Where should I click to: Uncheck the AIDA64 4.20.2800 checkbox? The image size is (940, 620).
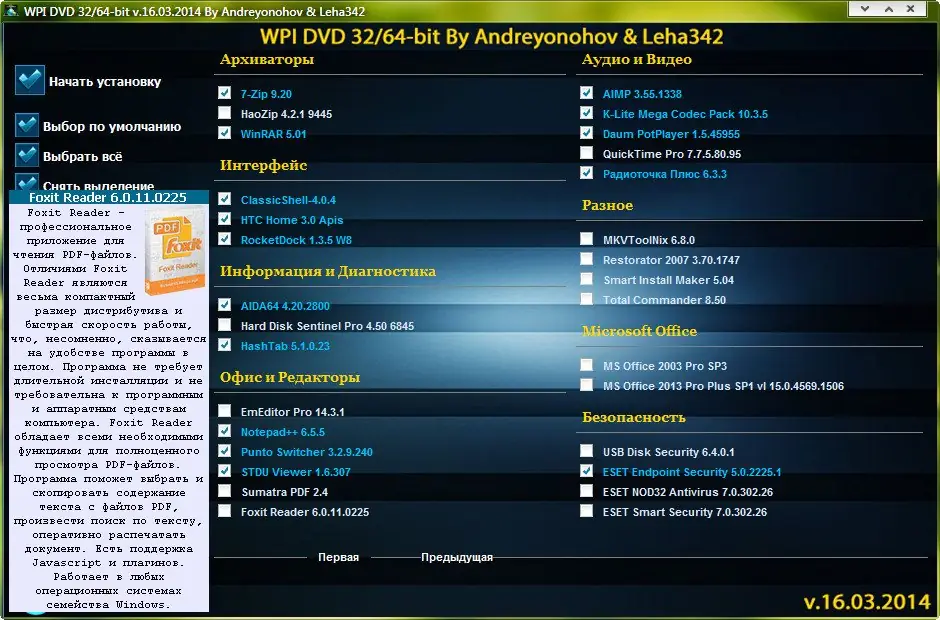pyautogui.click(x=224, y=305)
